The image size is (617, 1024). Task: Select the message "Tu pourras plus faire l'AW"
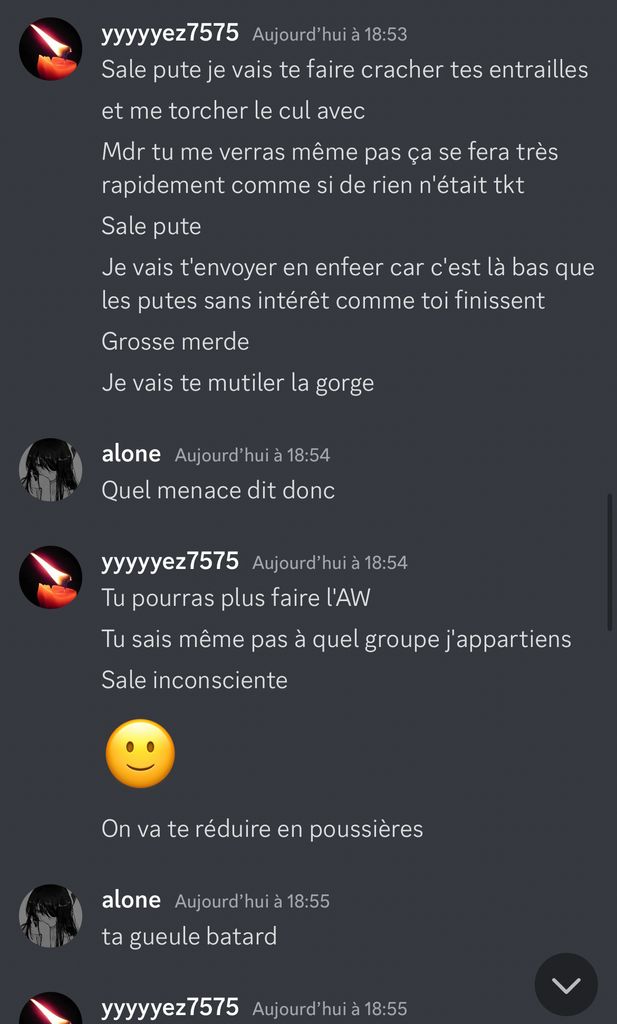(236, 598)
